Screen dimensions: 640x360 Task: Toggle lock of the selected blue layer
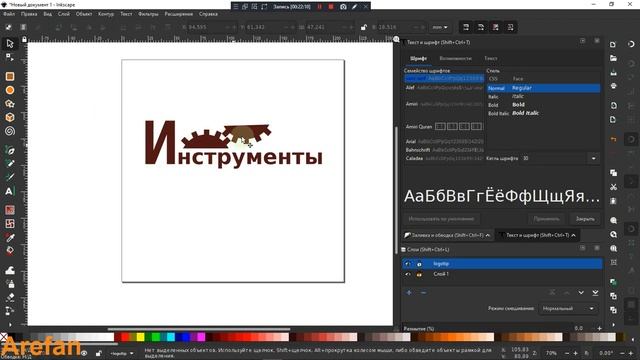[419, 264]
